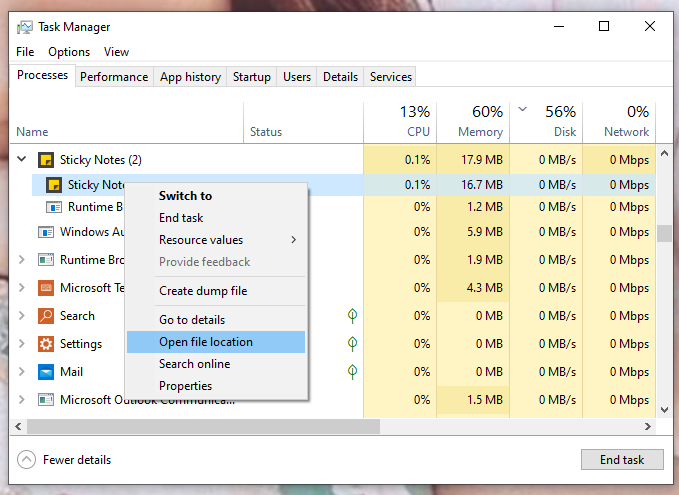Click the Microsoft Outlook Communications icon
Screen dimensions: 679x495
pos(46,399)
